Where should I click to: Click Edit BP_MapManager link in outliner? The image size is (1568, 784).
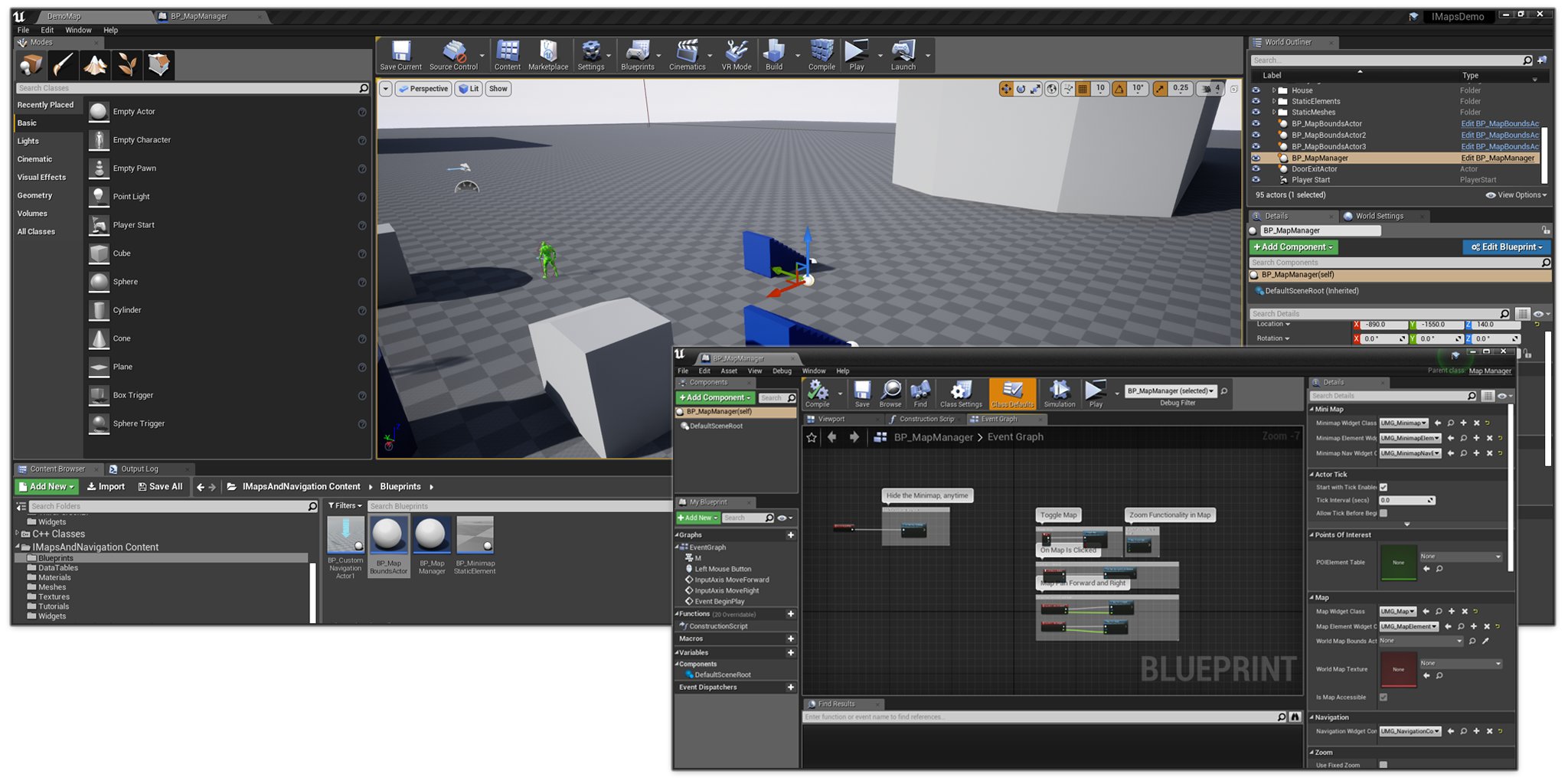tap(1498, 158)
